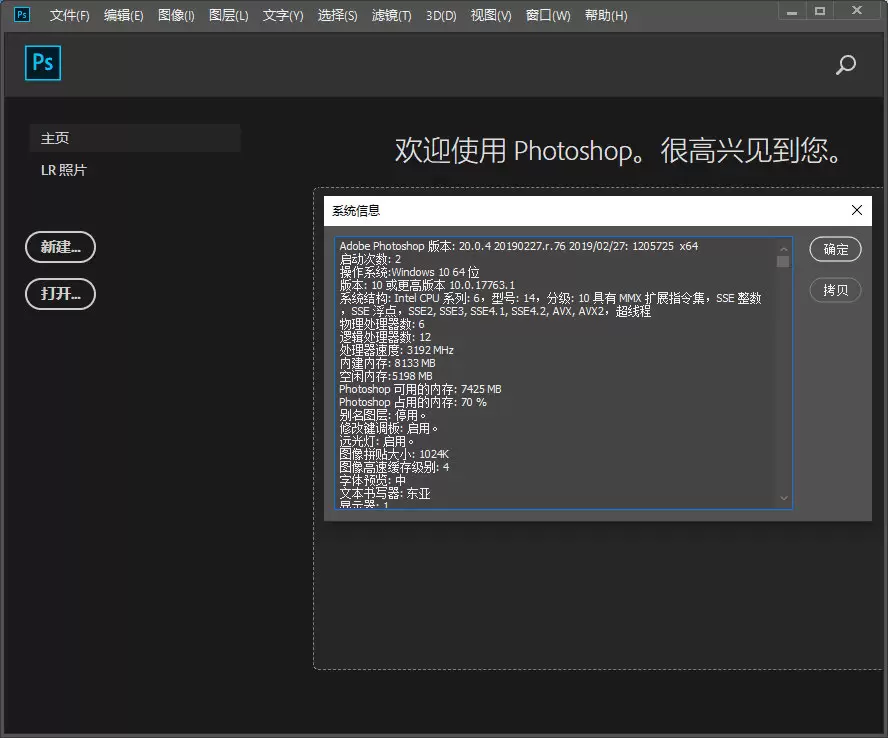
Task: Open the 滤镜(T) menu
Action: coord(391,15)
